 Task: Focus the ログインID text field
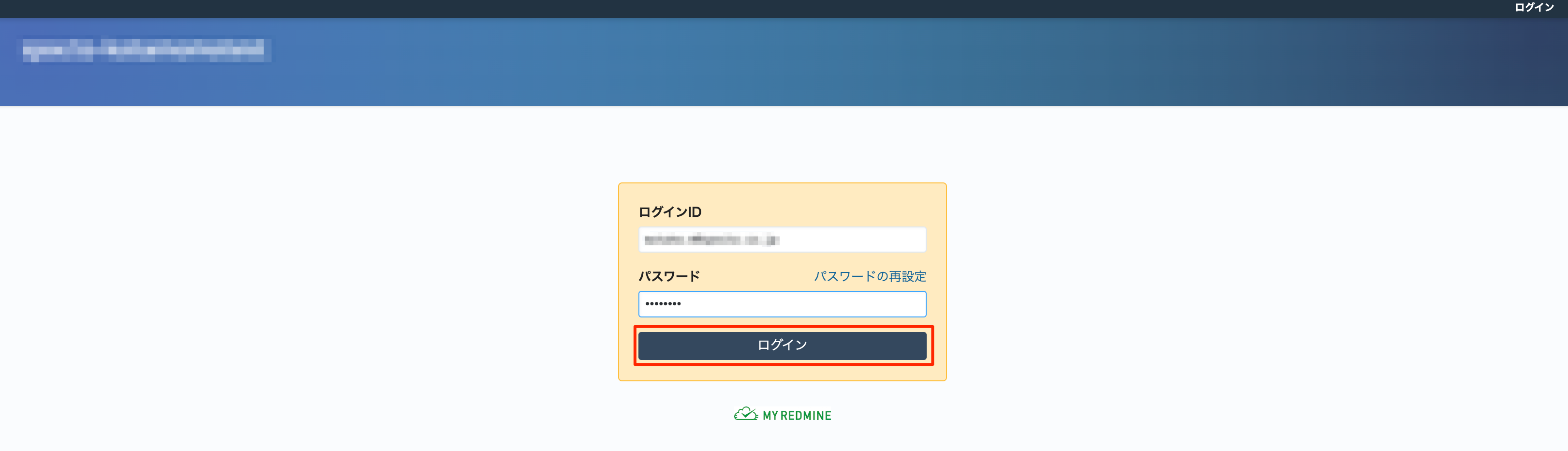click(x=782, y=240)
